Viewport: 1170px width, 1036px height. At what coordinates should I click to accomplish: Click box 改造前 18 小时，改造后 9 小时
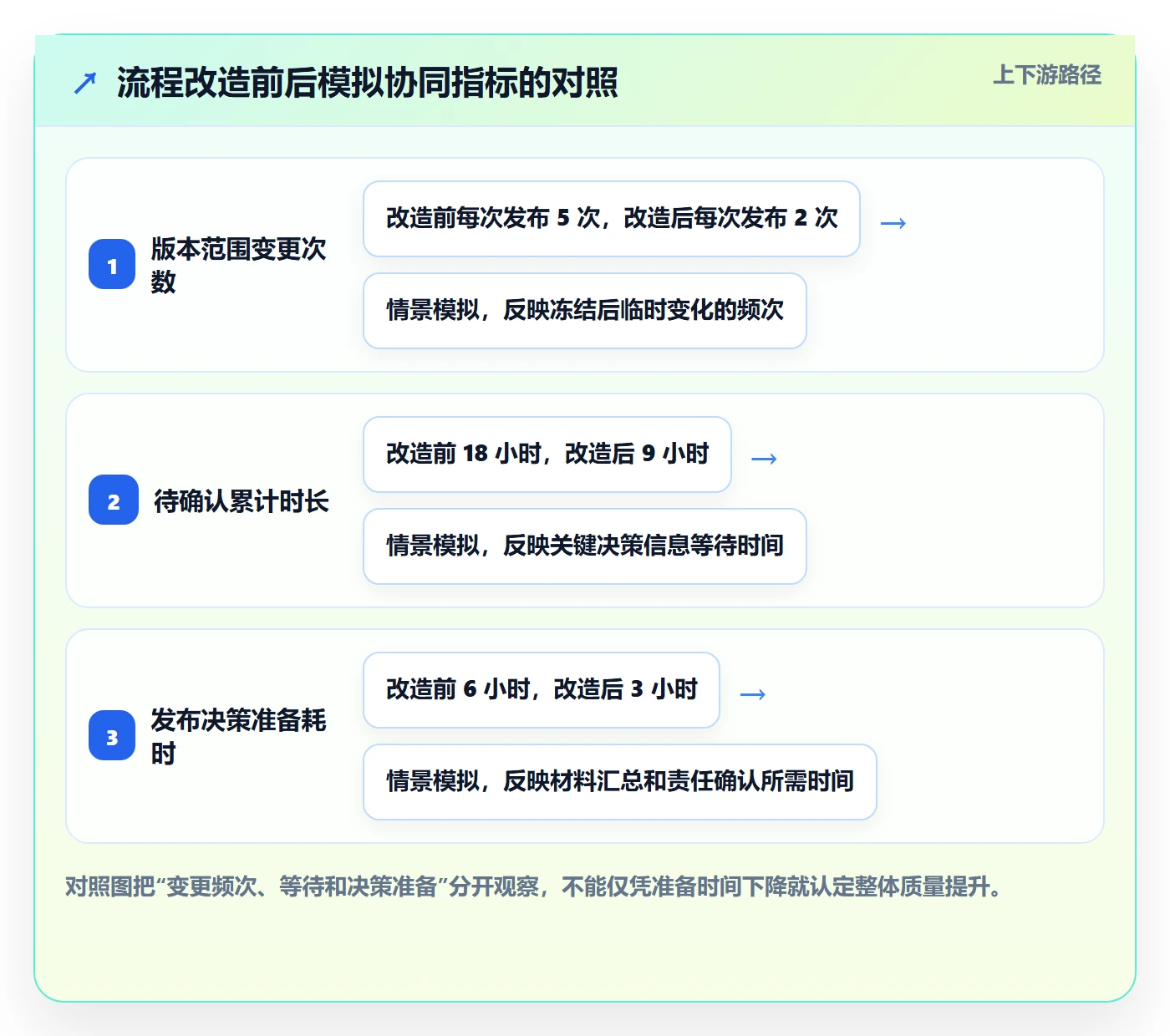click(547, 455)
